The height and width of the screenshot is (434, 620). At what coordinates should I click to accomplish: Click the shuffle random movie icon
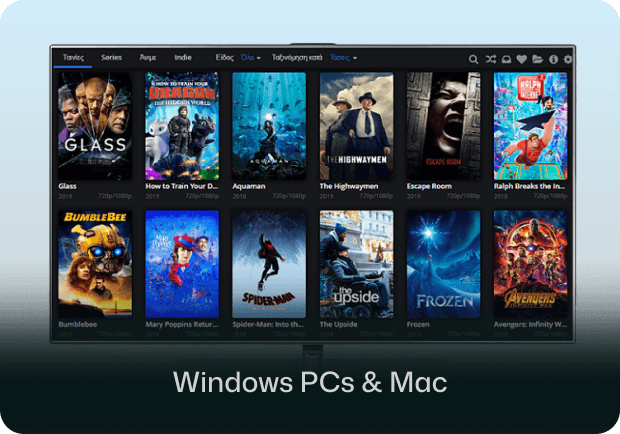(490, 59)
